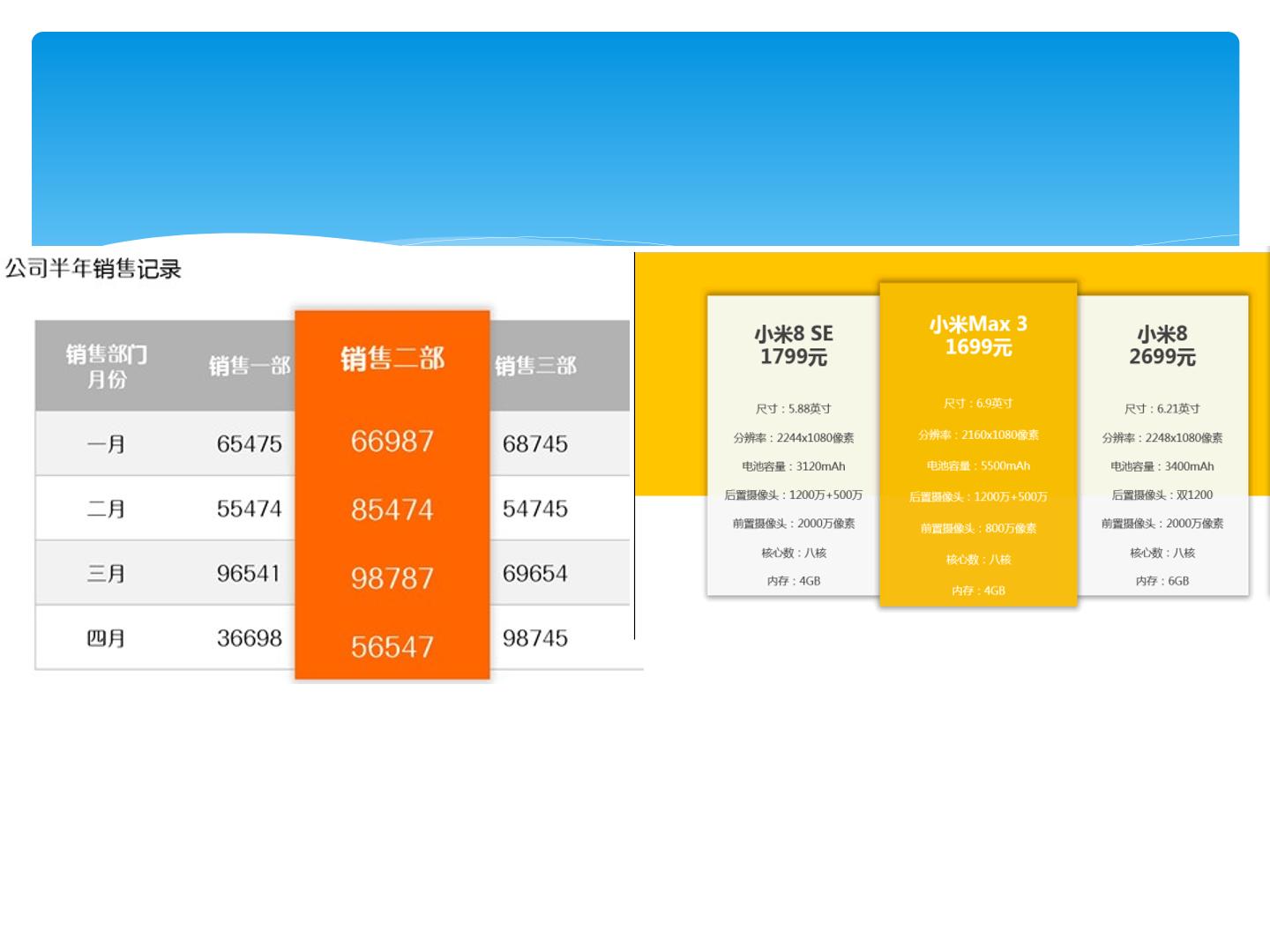Select the 三月 row label
Screen dimensions: 1270x952
point(106,574)
